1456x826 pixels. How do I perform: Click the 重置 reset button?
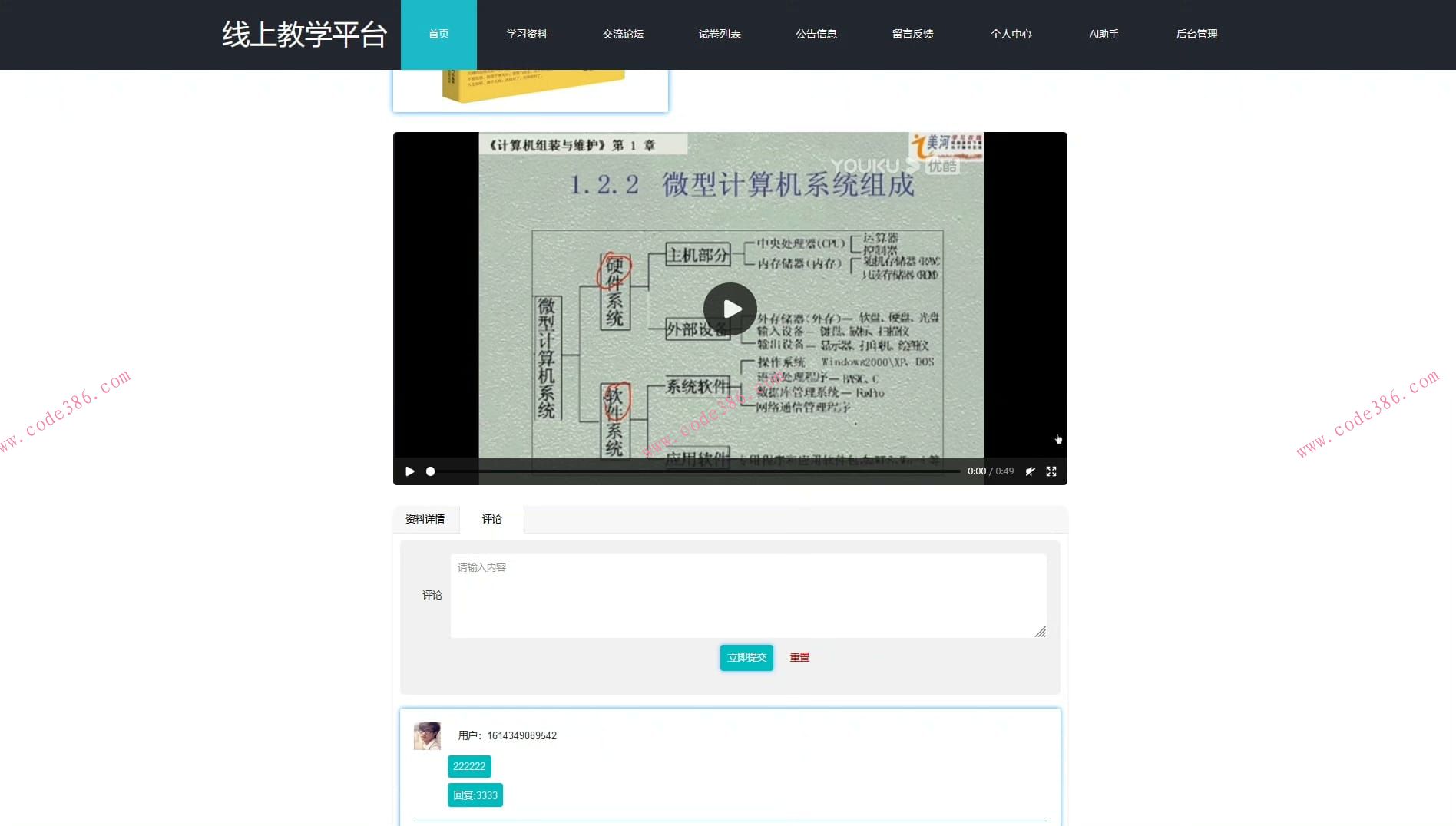[x=799, y=658]
